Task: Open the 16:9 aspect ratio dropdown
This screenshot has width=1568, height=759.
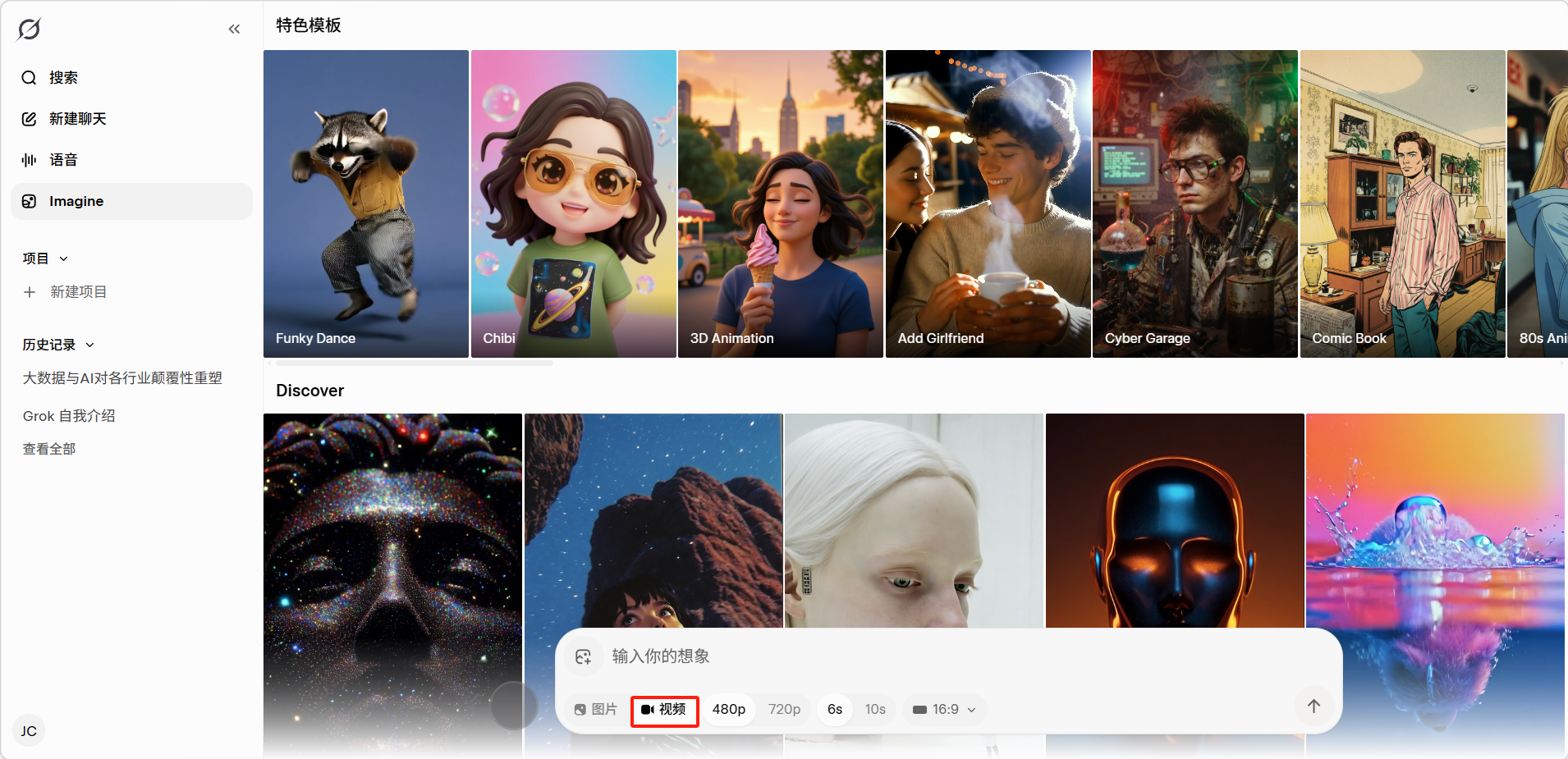Action: coord(944,710)
